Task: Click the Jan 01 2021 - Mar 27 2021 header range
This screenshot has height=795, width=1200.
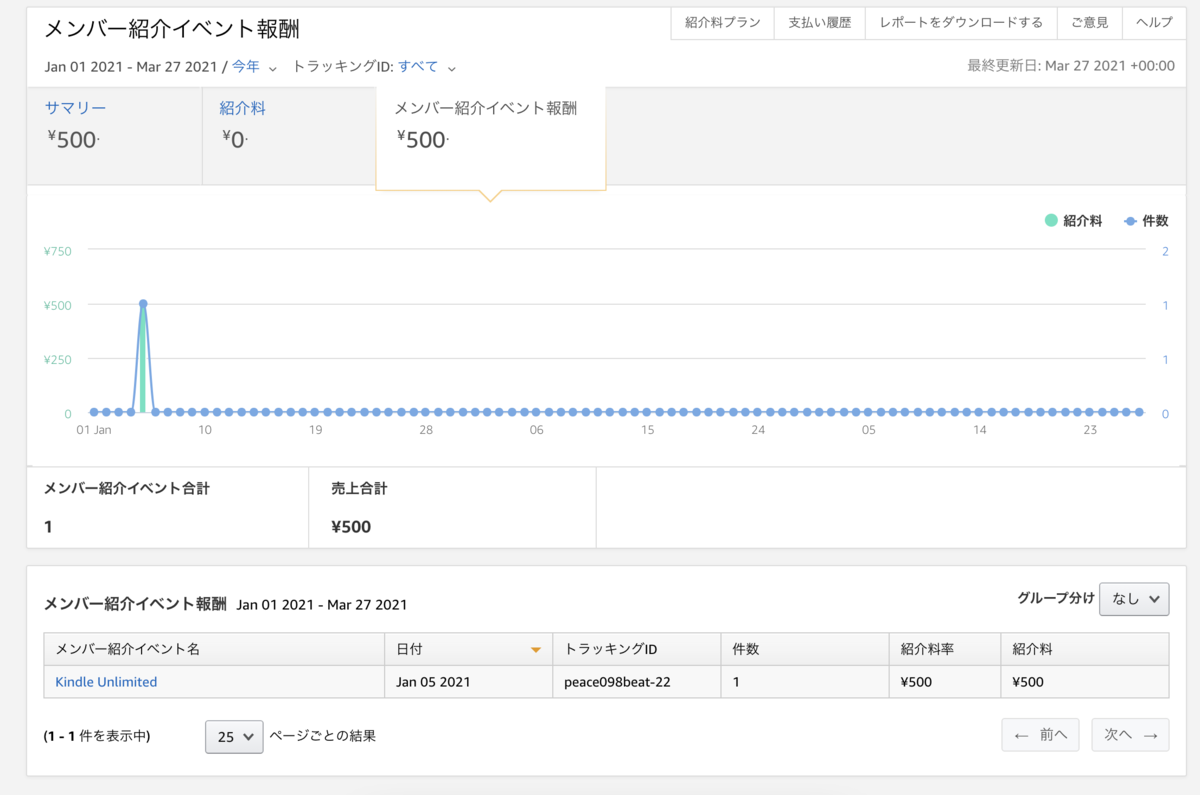Action: pyautogui.click(x=131, y=67)
